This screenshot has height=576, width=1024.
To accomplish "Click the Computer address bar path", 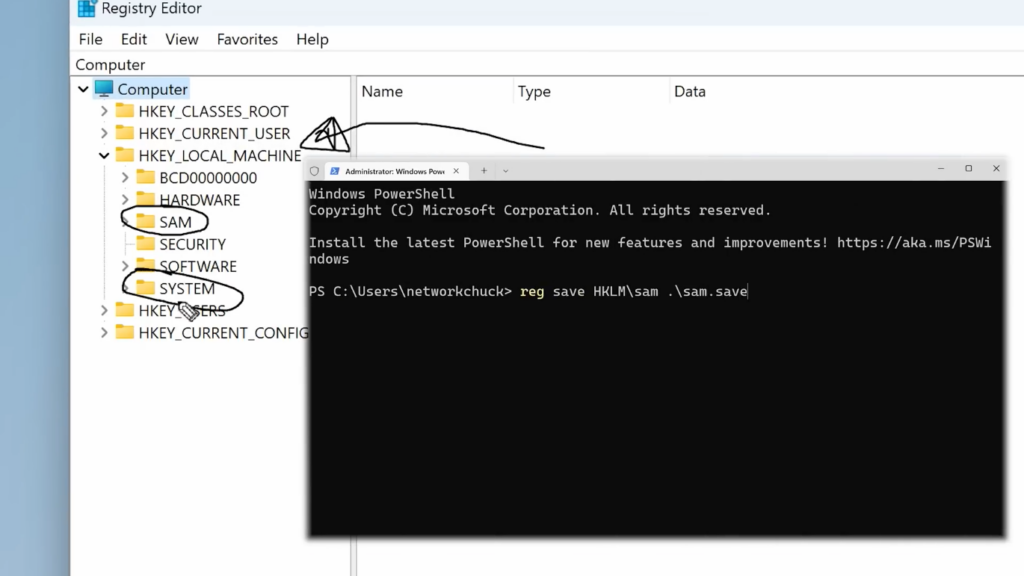I will pos(110,65).
